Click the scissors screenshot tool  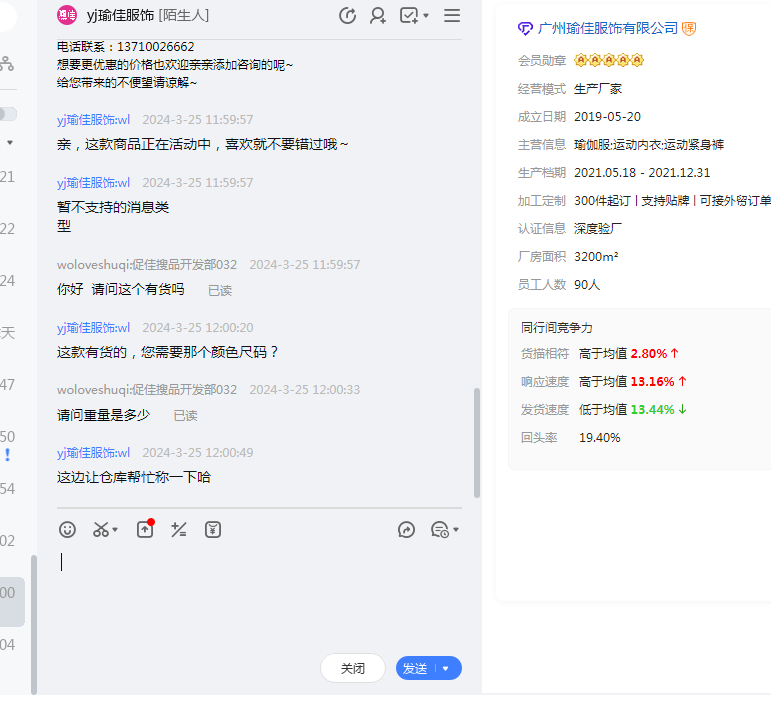click(100, 530)
